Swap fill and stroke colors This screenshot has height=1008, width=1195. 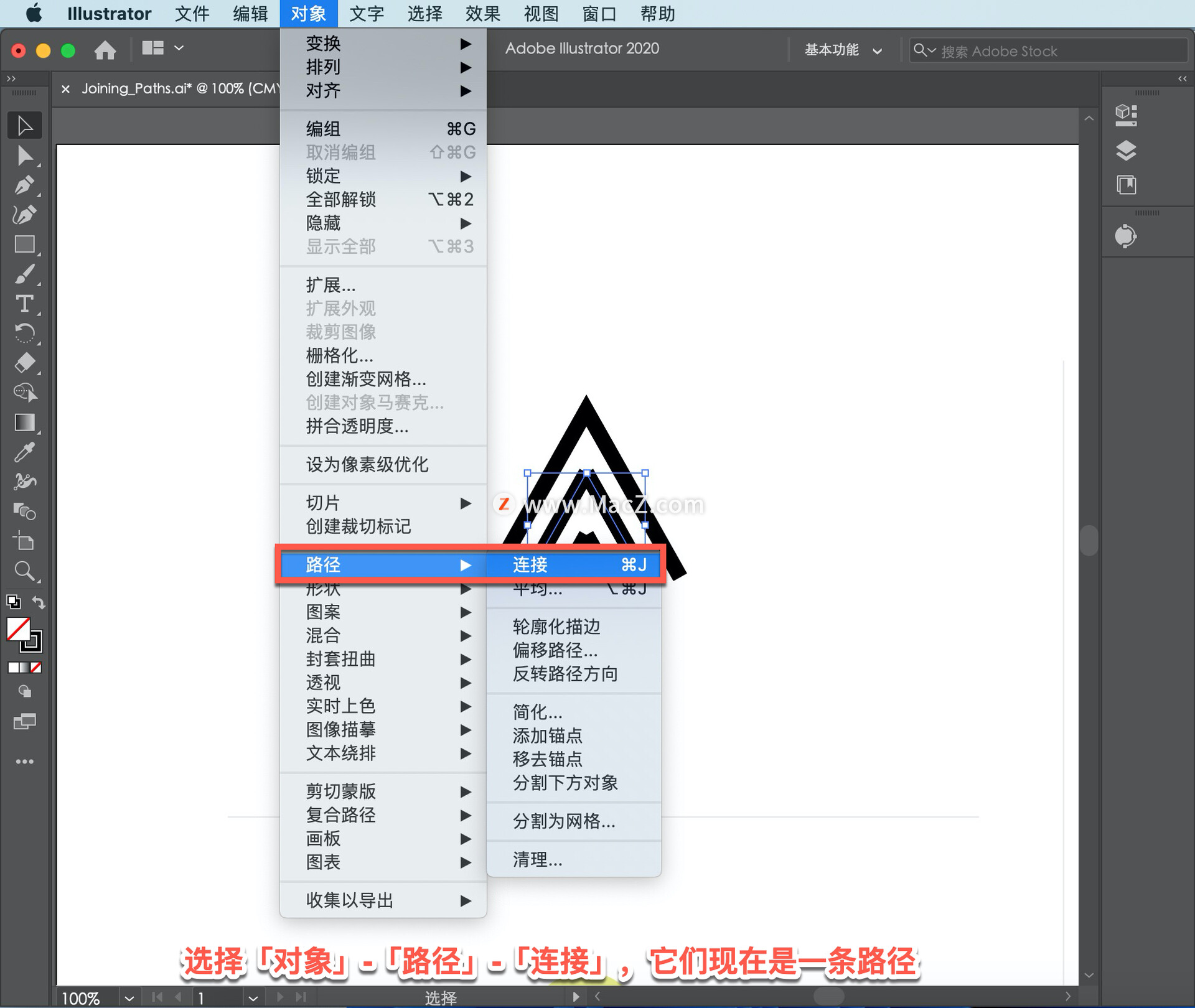39,602
